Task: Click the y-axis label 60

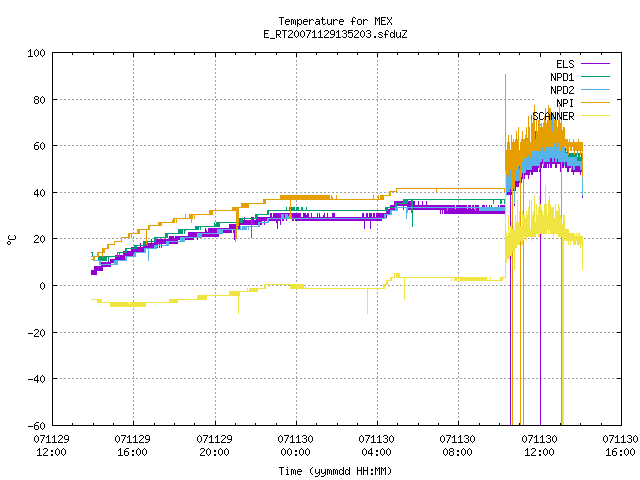Action: (x=39, y=146)
